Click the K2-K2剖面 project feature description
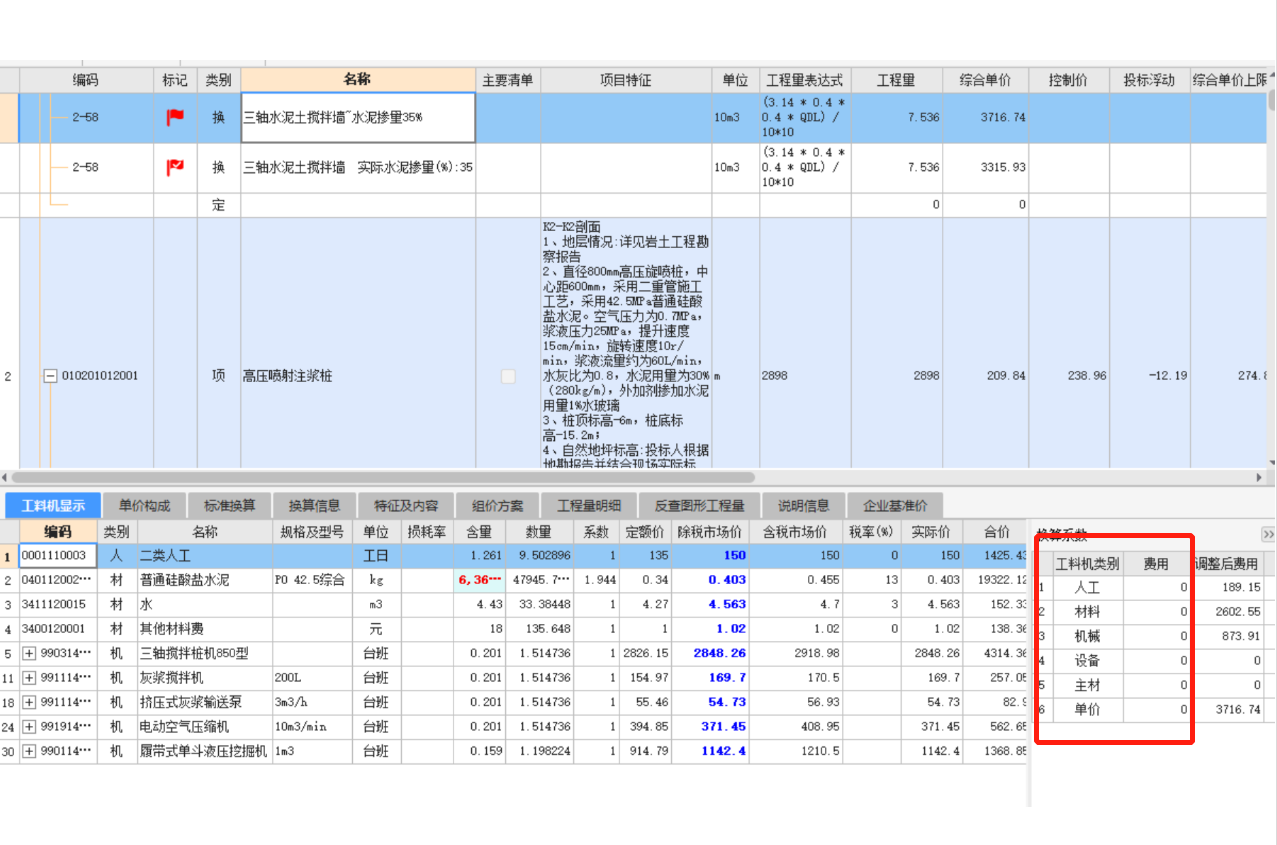This screenshot has height=845, width=1277. [626, 343]
